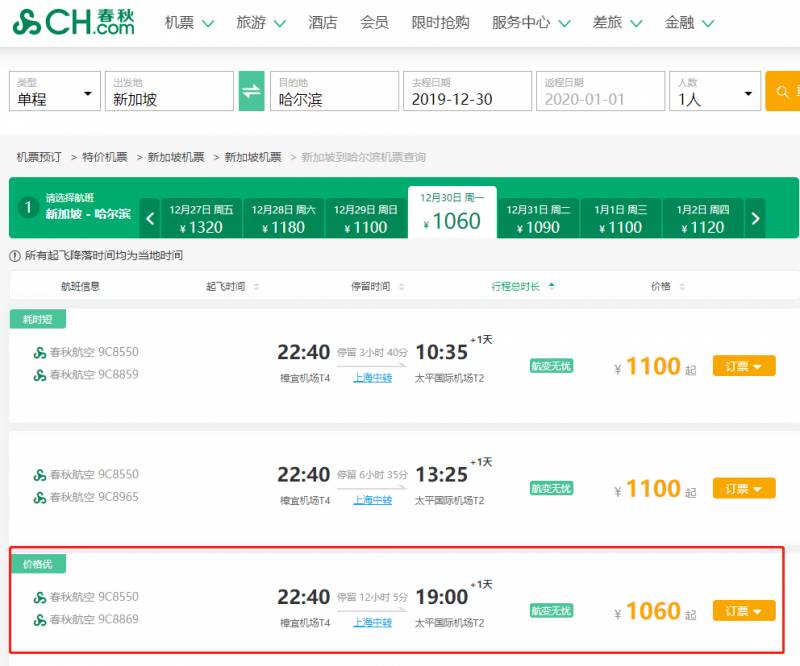
Task: Sort flights by 价格 column
Action: tap(667, 286)
